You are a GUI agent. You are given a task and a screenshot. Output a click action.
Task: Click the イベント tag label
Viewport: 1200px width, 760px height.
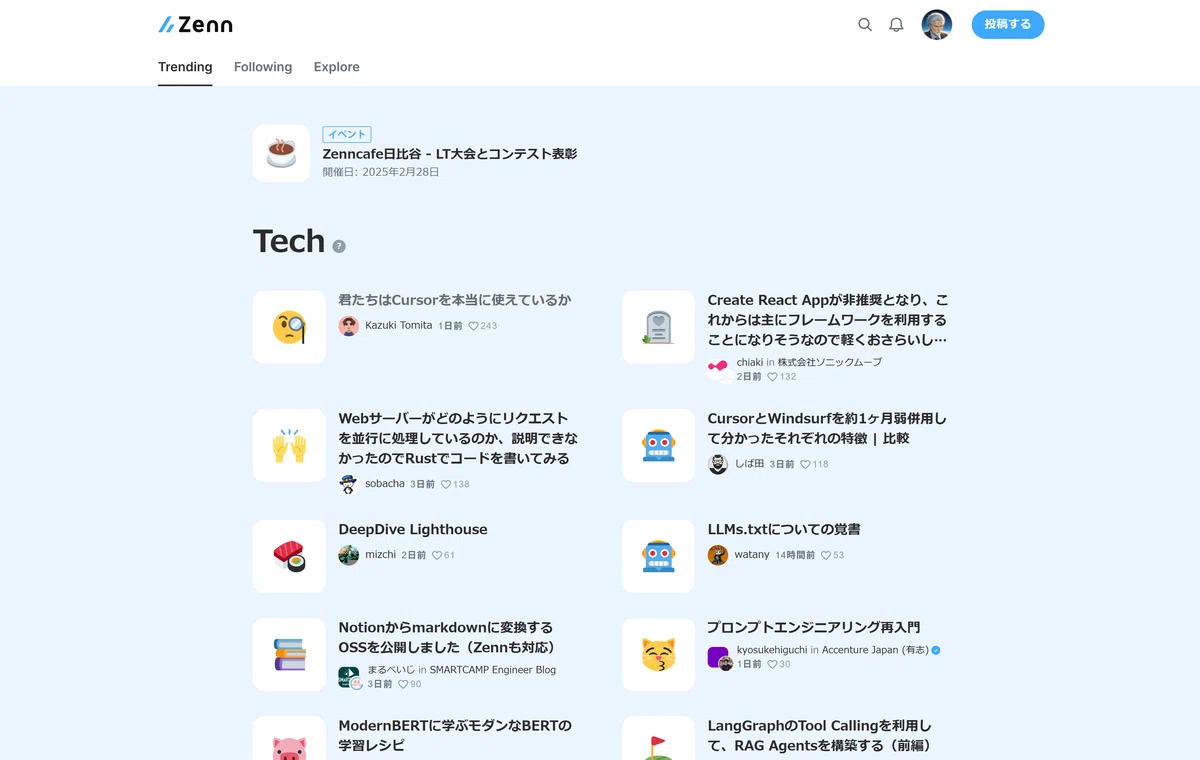pyautogui.click(x=347, y=134)
